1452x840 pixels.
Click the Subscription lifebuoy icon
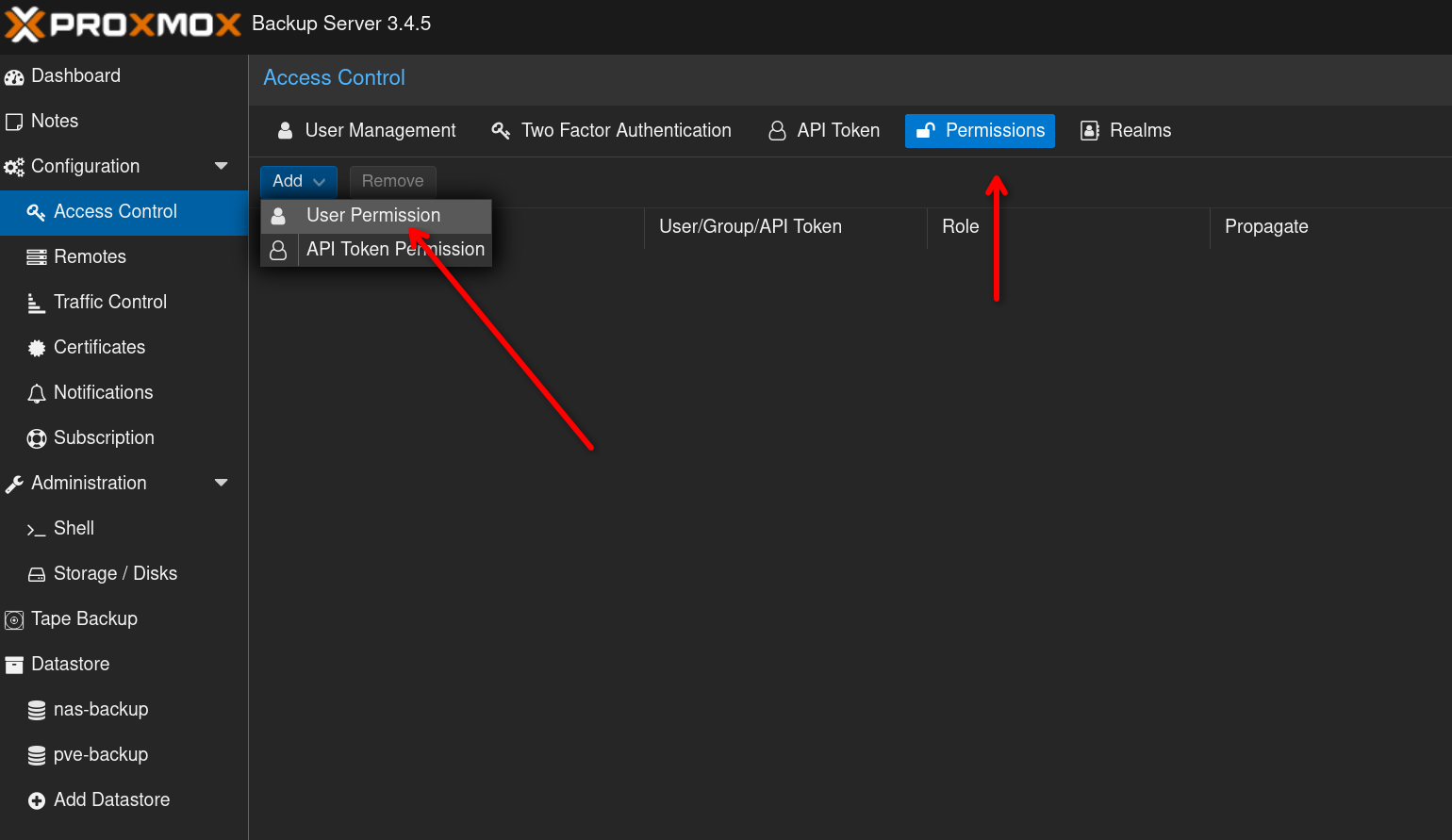pos(37,438)
